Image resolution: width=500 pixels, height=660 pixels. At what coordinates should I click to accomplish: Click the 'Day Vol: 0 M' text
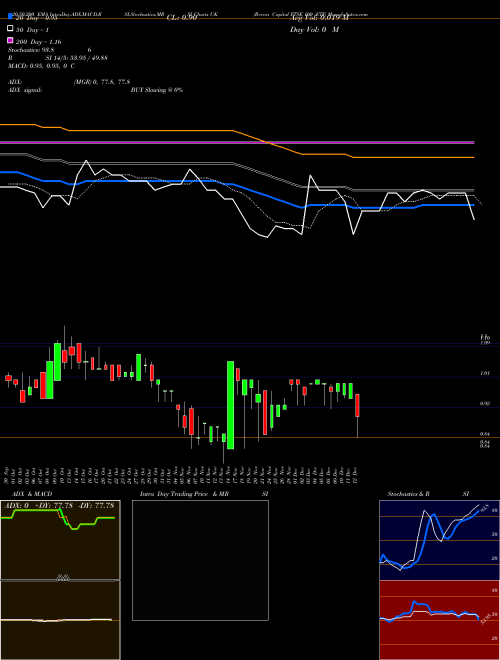pos(314,30)
